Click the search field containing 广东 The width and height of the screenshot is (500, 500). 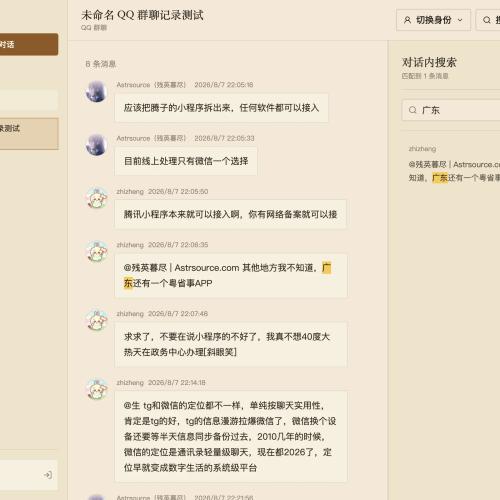tap(451, 110)
